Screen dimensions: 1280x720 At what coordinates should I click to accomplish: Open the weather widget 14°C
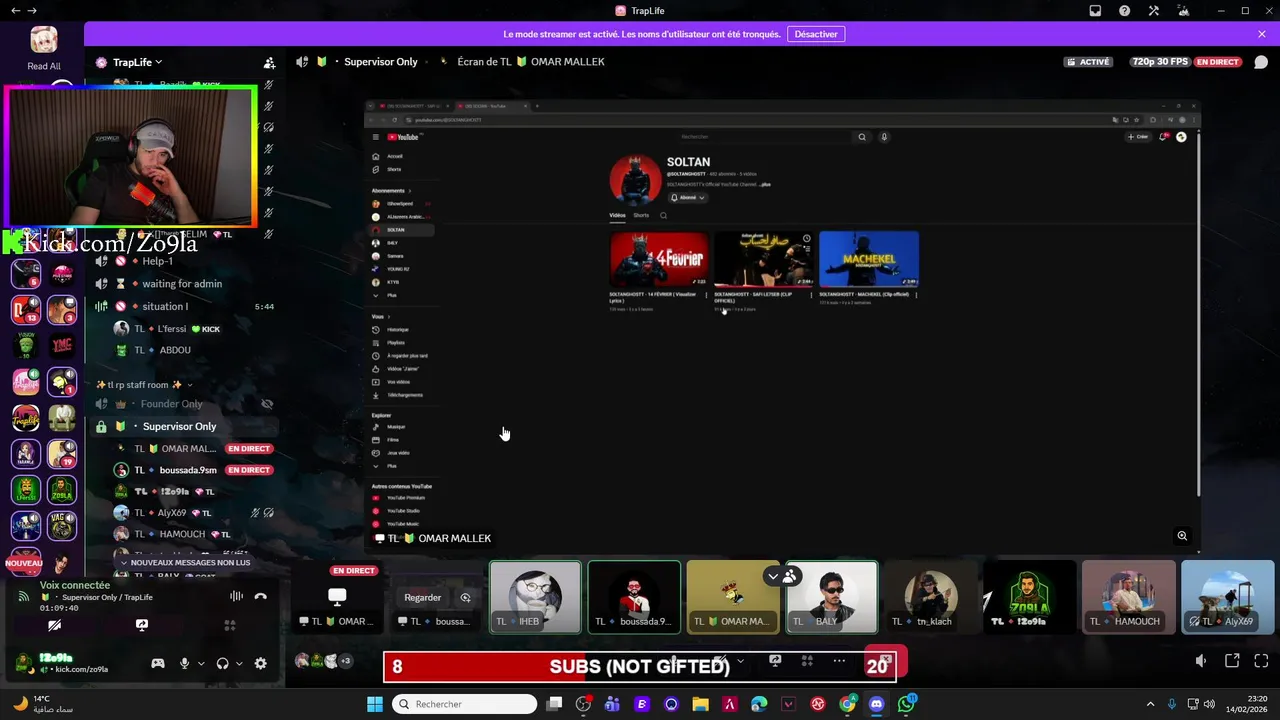[42, 704]
